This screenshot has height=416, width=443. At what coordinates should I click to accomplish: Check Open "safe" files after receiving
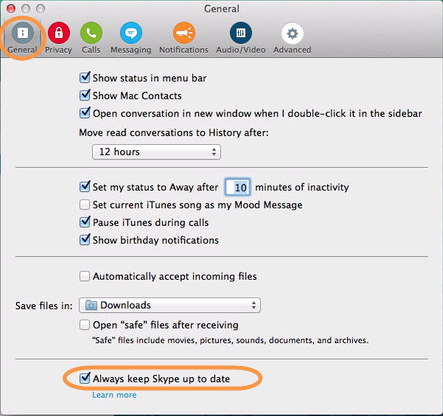[x=85, y=325]
